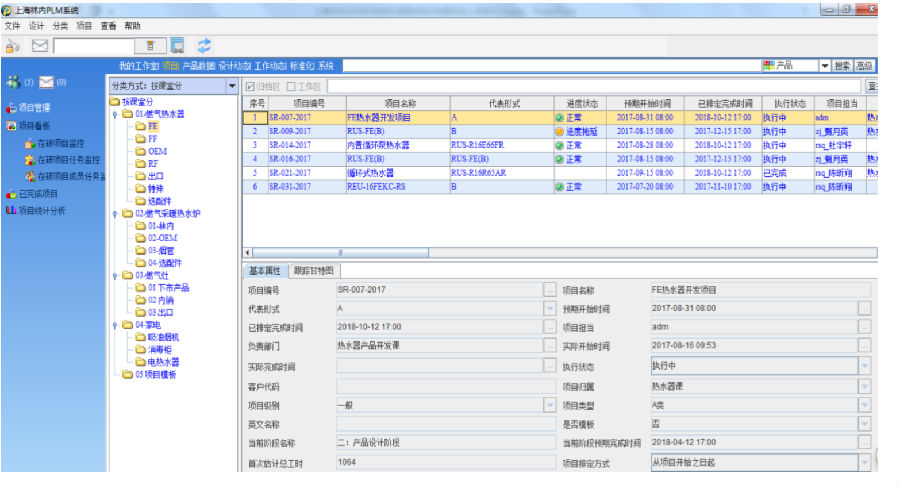This screenshot has height=485, width=900.
Task: Click the 搜索 button
Action: click(842, 66)
